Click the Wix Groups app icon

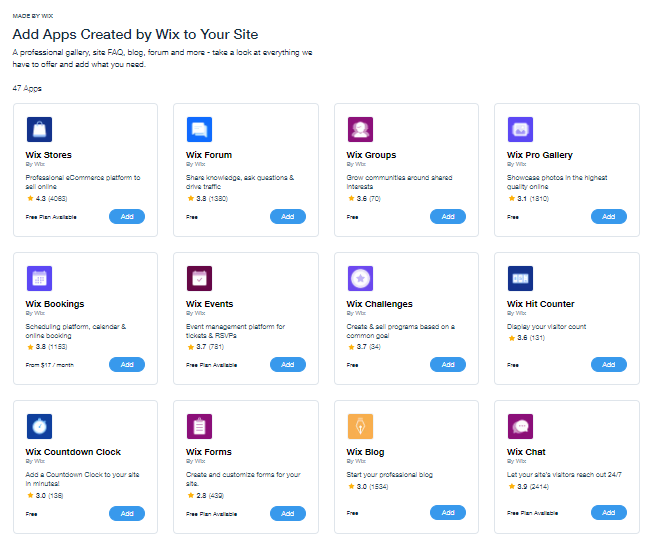point(360,129)
